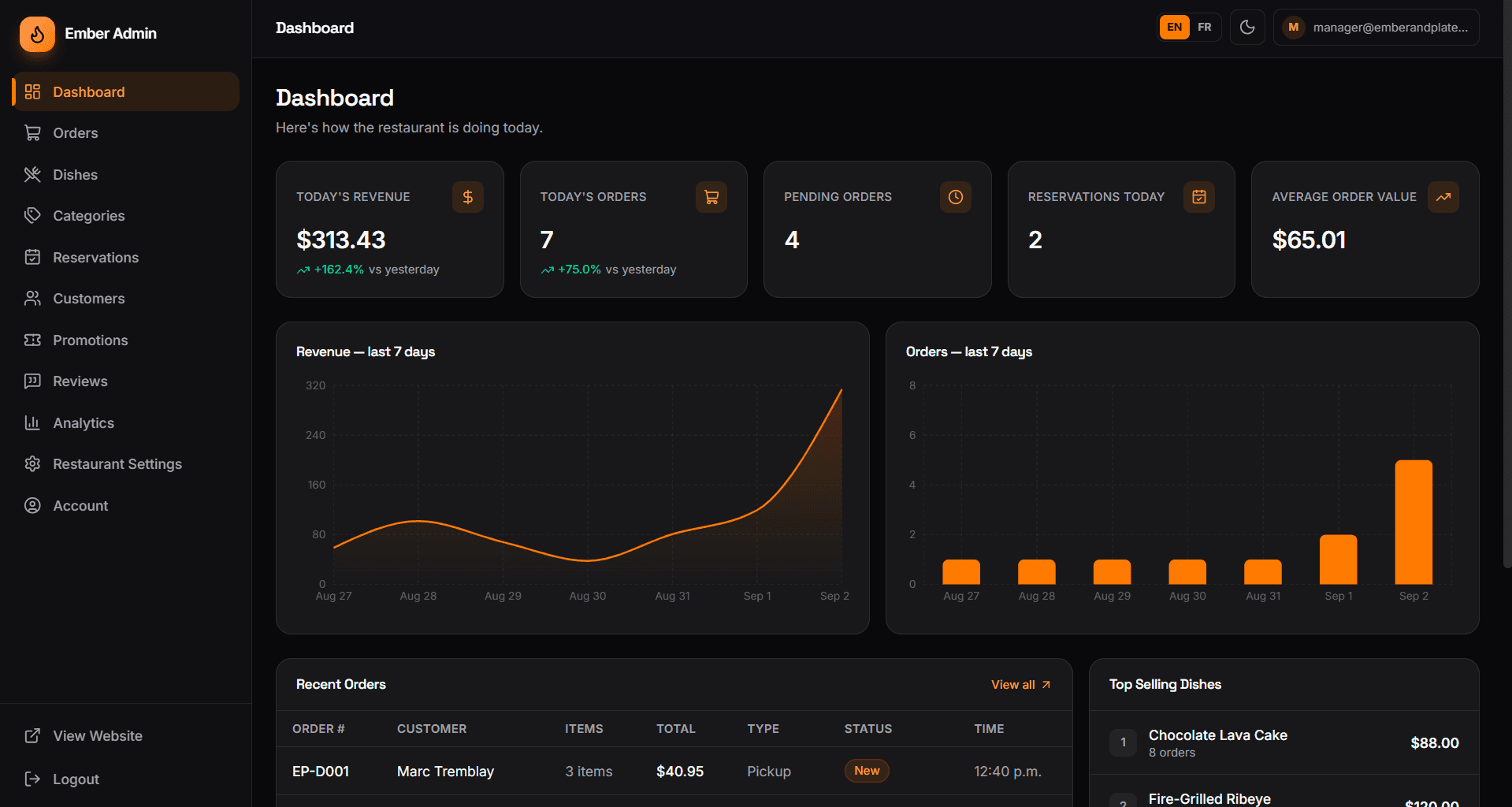The height and width of the screenshot is (807, 1512).
Task: Click the Restaurant Settings gear icon
Action: tap(32, 464)
